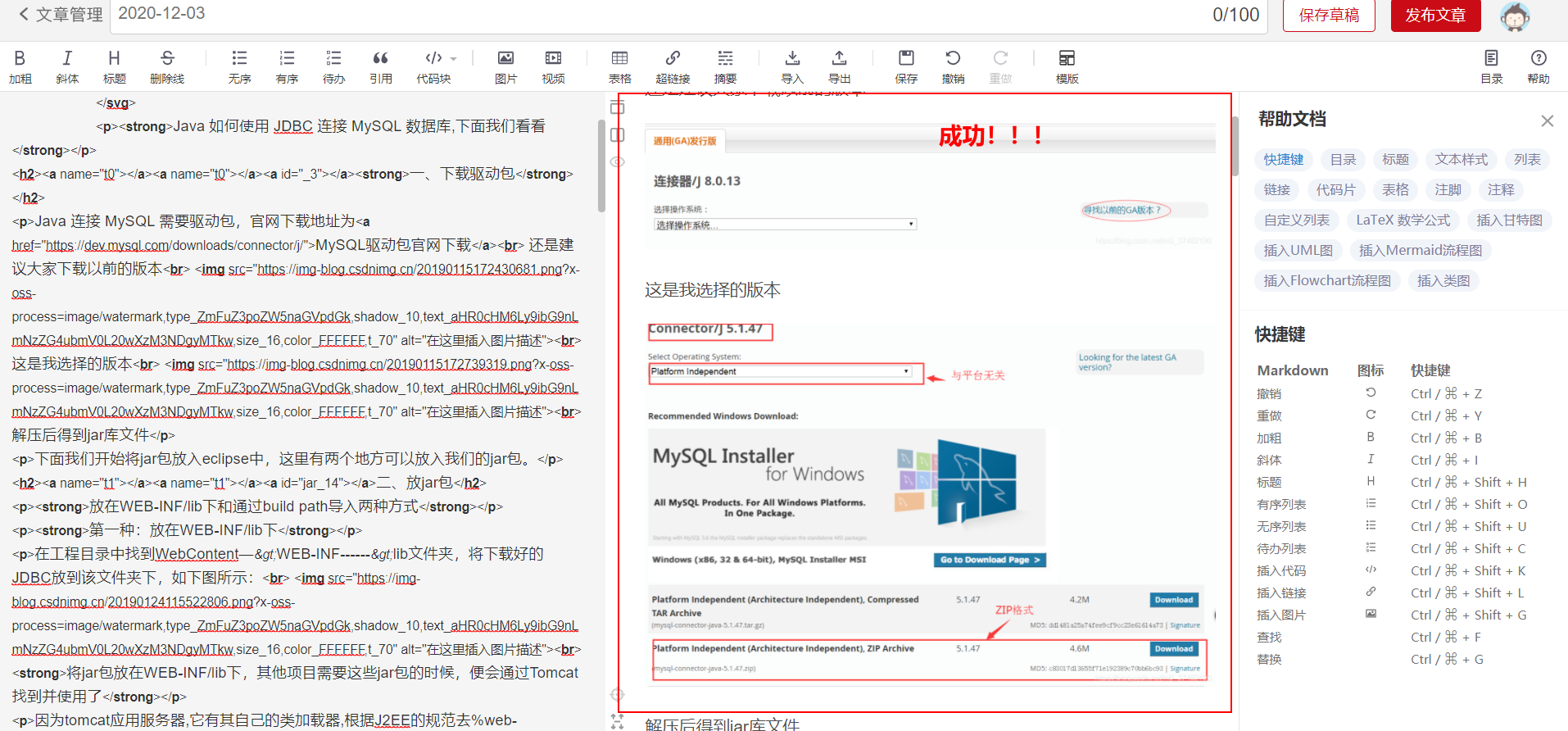Insert unordered list (无序)

point(239,66)
